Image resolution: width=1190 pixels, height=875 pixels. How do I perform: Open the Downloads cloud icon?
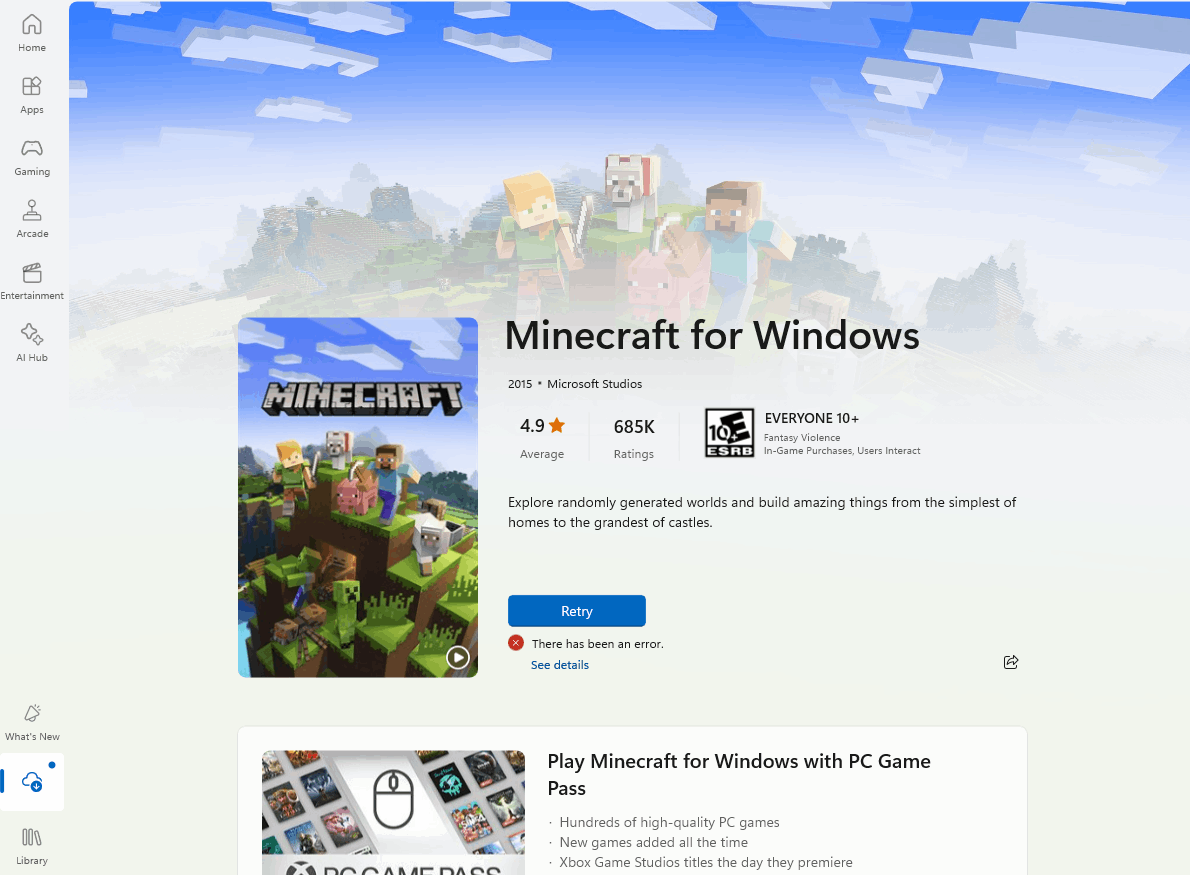pos(32,782)
